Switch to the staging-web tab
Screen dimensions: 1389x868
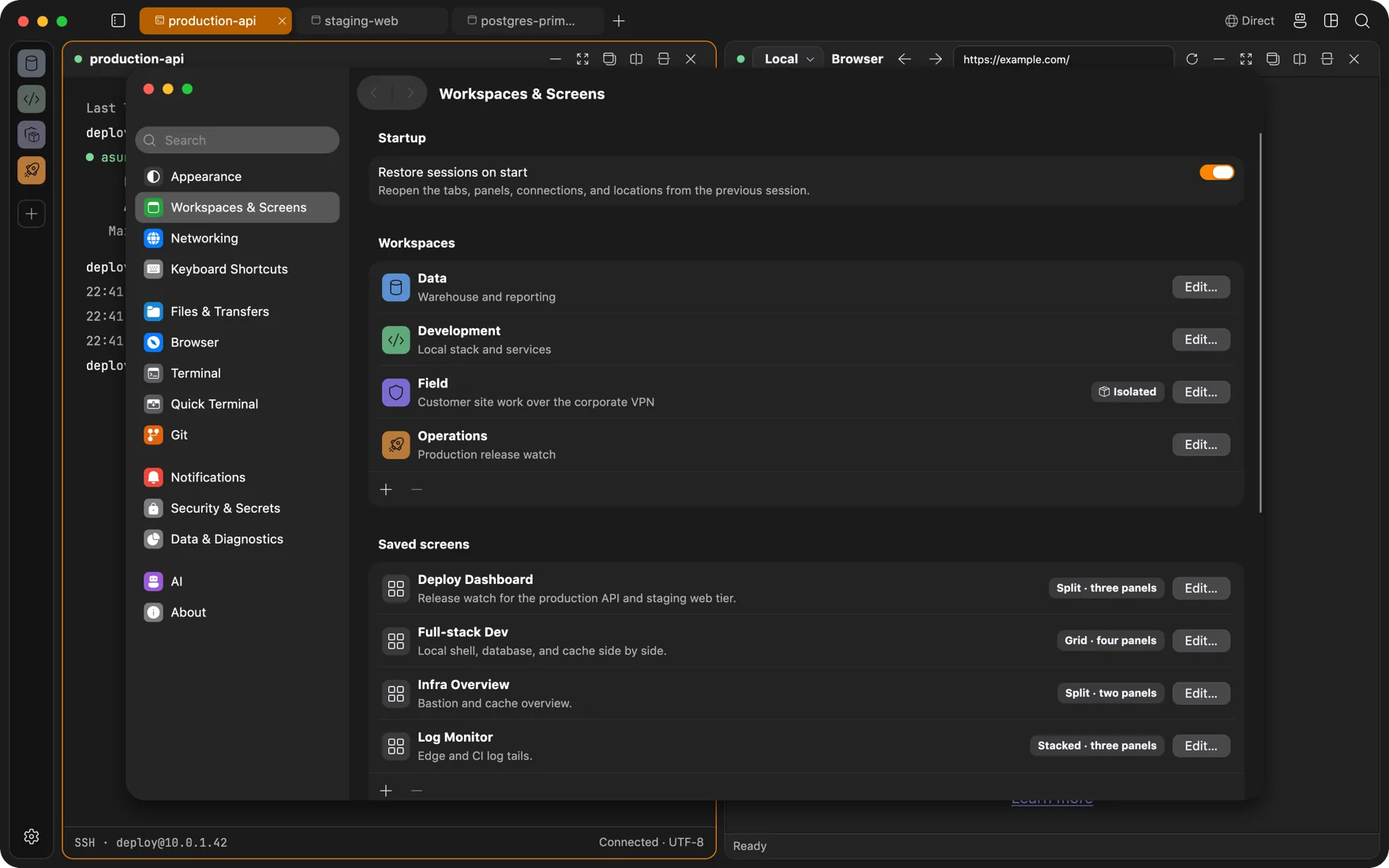tap(373, 21)
